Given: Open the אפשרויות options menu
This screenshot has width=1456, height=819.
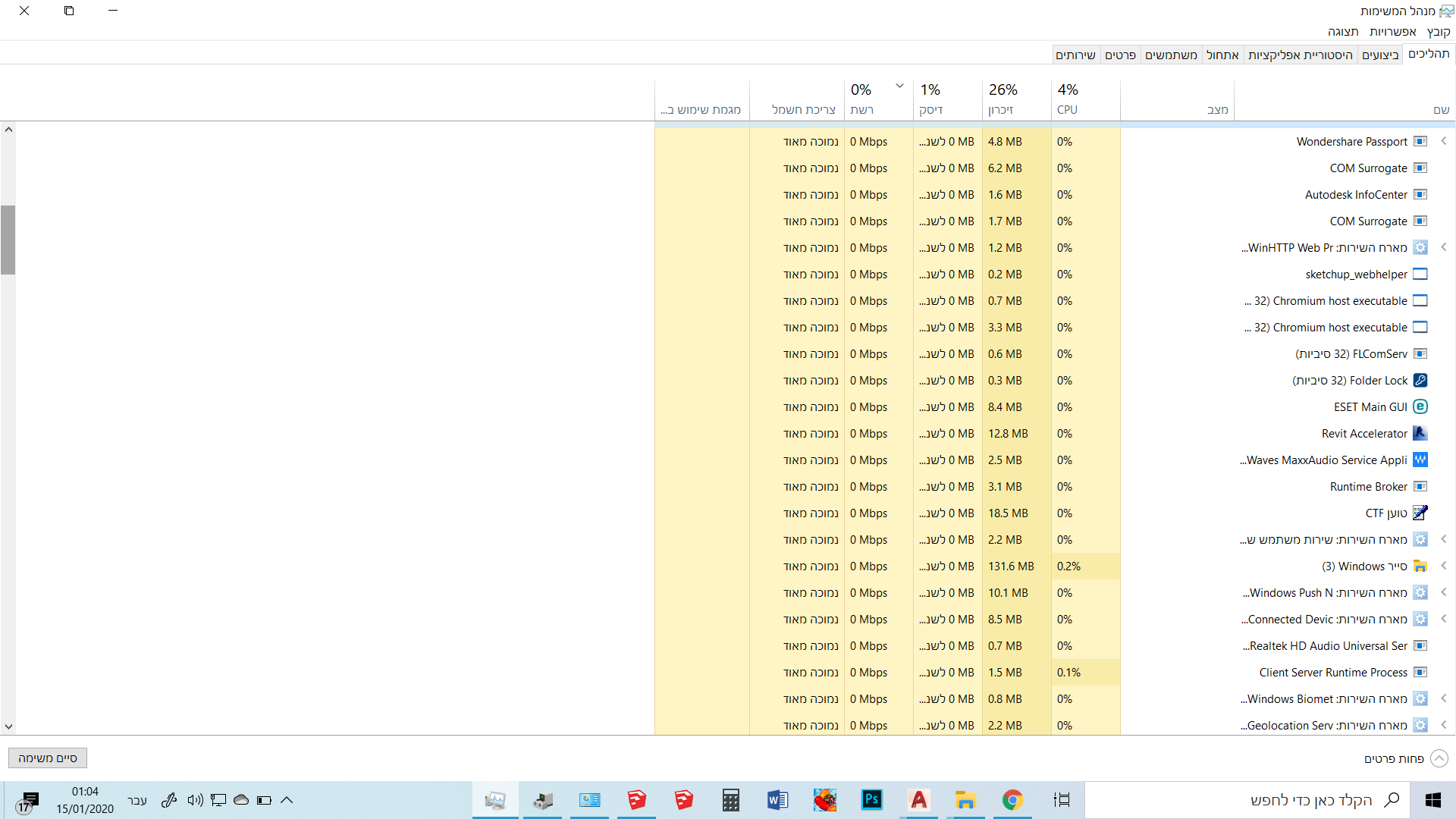Looking at the screenshot, I should click(x=1392, y=32).
